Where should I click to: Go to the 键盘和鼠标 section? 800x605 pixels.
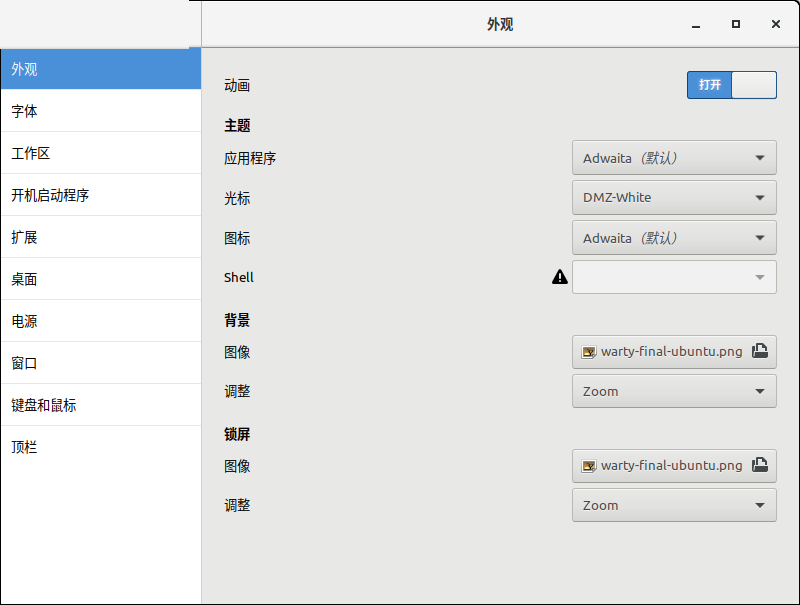pos(100,405)
